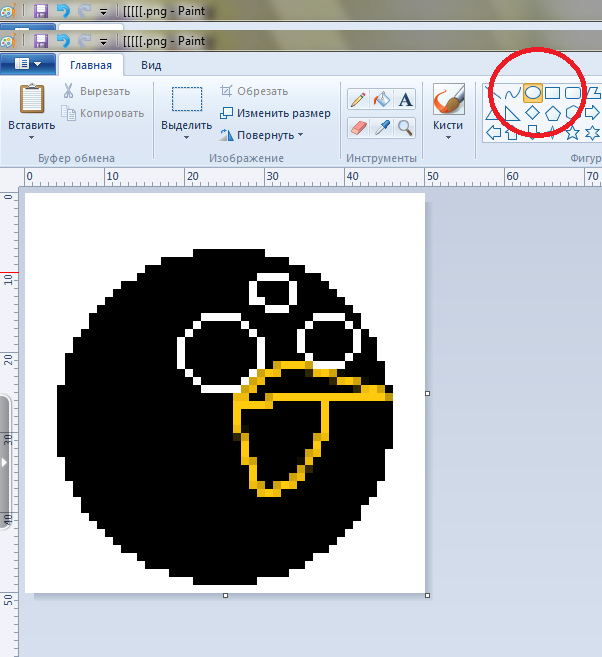Screen dimensions: 602x657
Task: Choose the Left arrow shape
Action: [493, 133]
